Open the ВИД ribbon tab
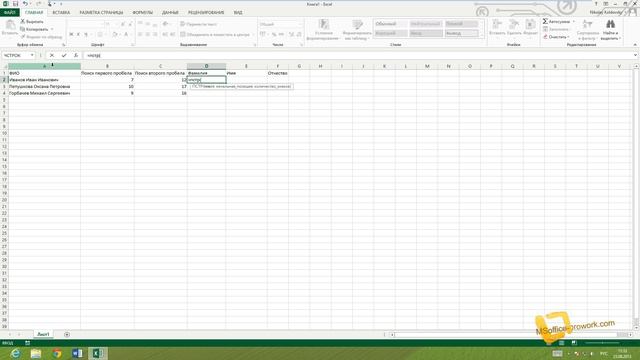This screenshot has height=360, width=640. click(x=238, y=13)
